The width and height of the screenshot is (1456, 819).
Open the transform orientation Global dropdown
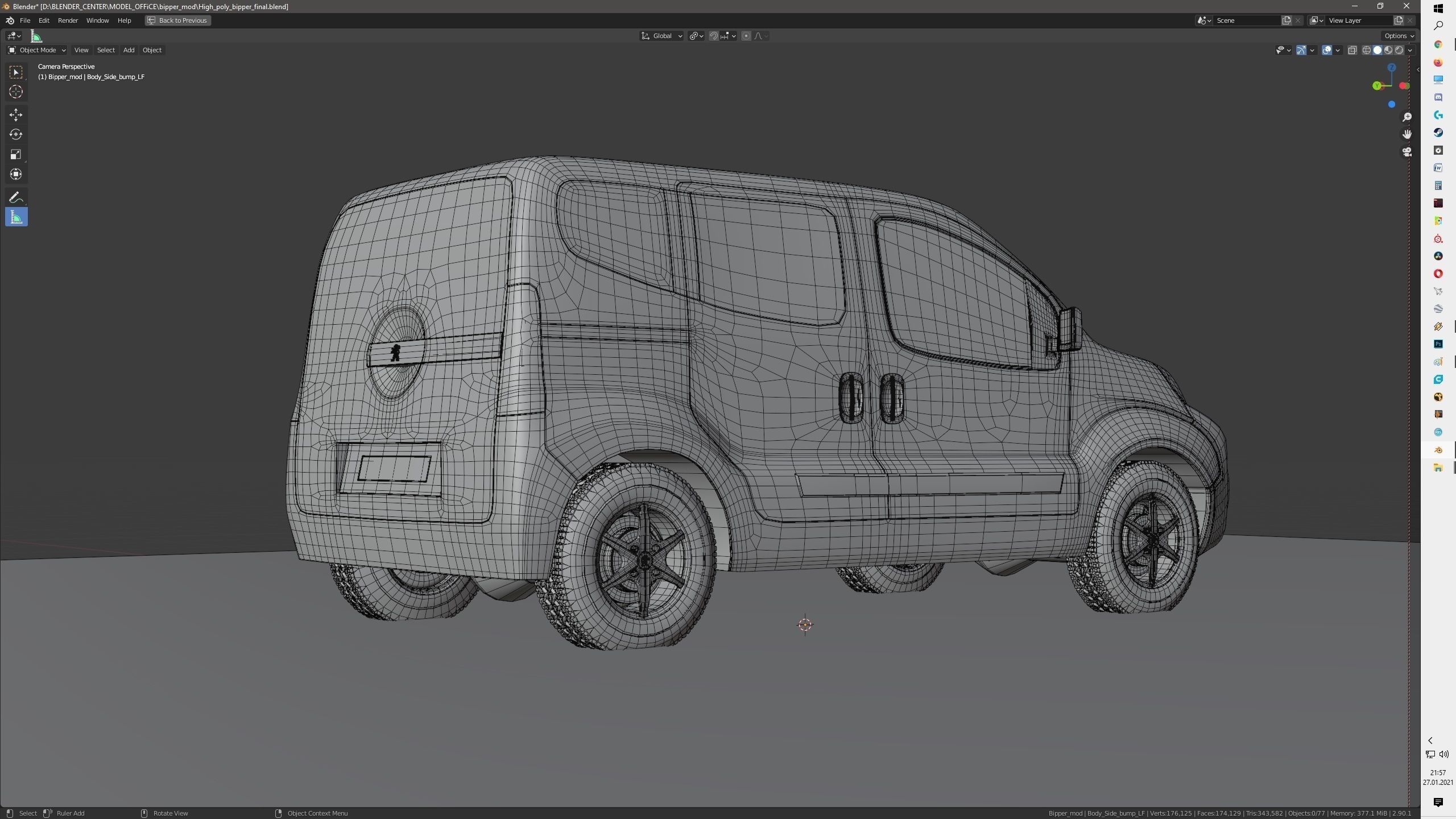point(661,35)
